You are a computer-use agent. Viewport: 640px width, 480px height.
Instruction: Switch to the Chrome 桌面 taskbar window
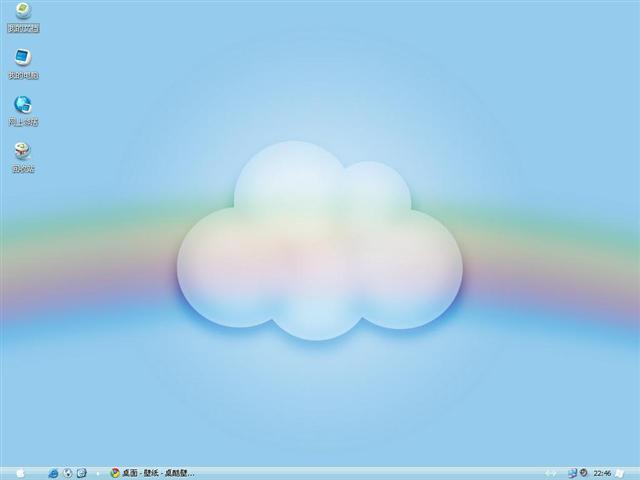point(152,473)
